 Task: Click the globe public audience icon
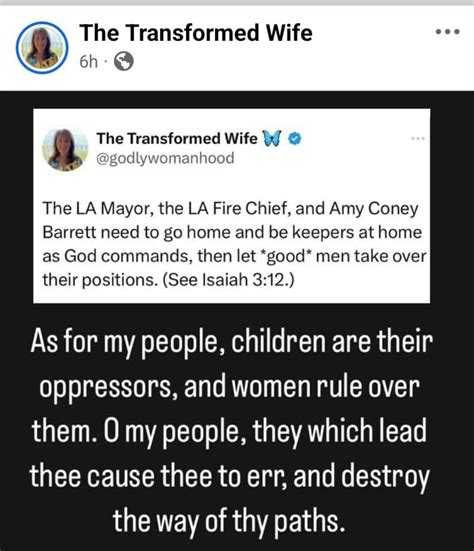point(124,61)
